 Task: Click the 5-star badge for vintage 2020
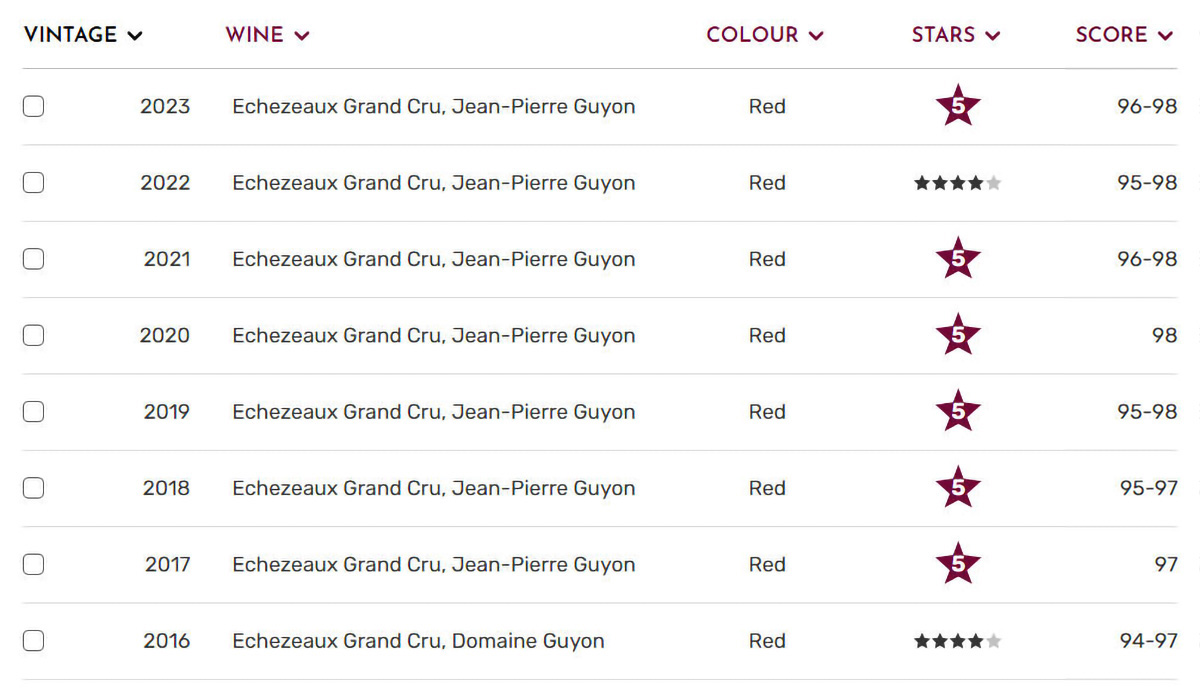point(958,335)
